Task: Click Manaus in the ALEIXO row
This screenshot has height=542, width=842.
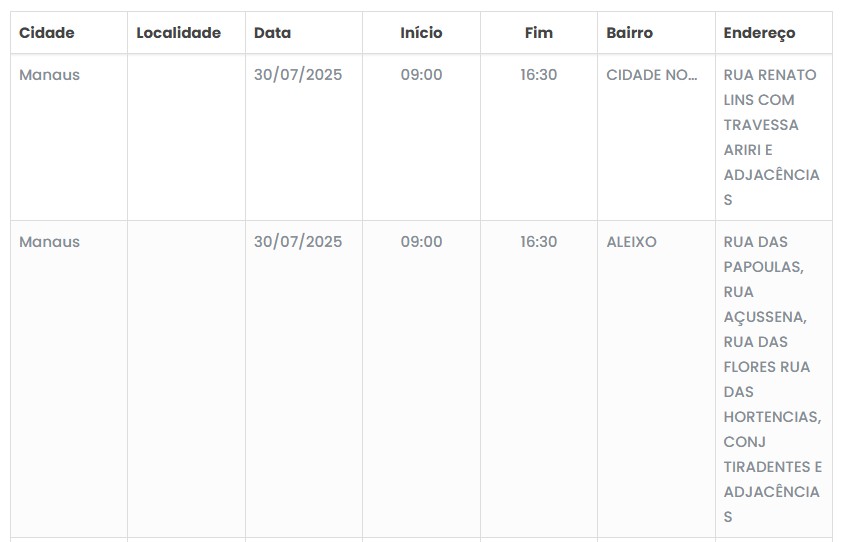Action: point(49,242)
